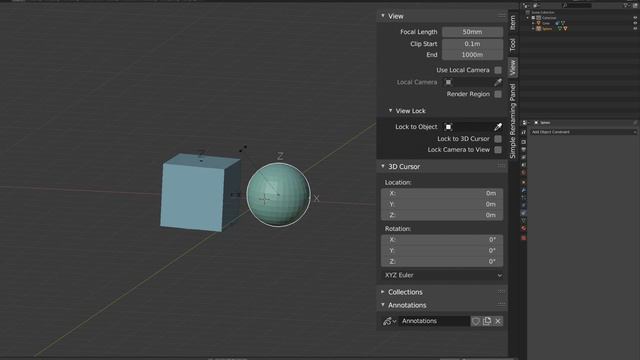The width and height of the screenshot is (640, 360).
Task: Open the Output properties tab
Action: pyautogui.click(x=524, y=149)
